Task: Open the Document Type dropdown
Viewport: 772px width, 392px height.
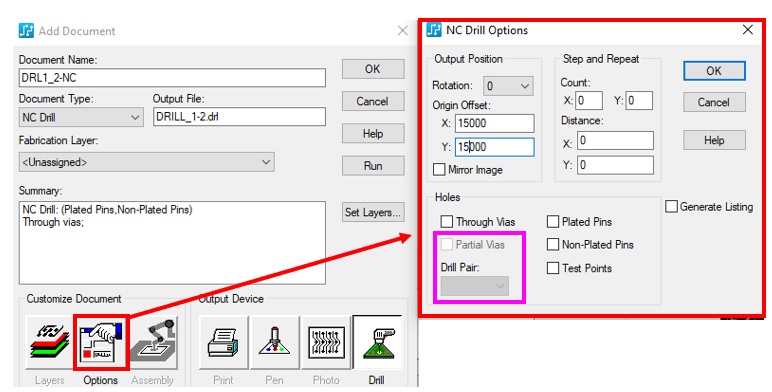Action: 81,118
